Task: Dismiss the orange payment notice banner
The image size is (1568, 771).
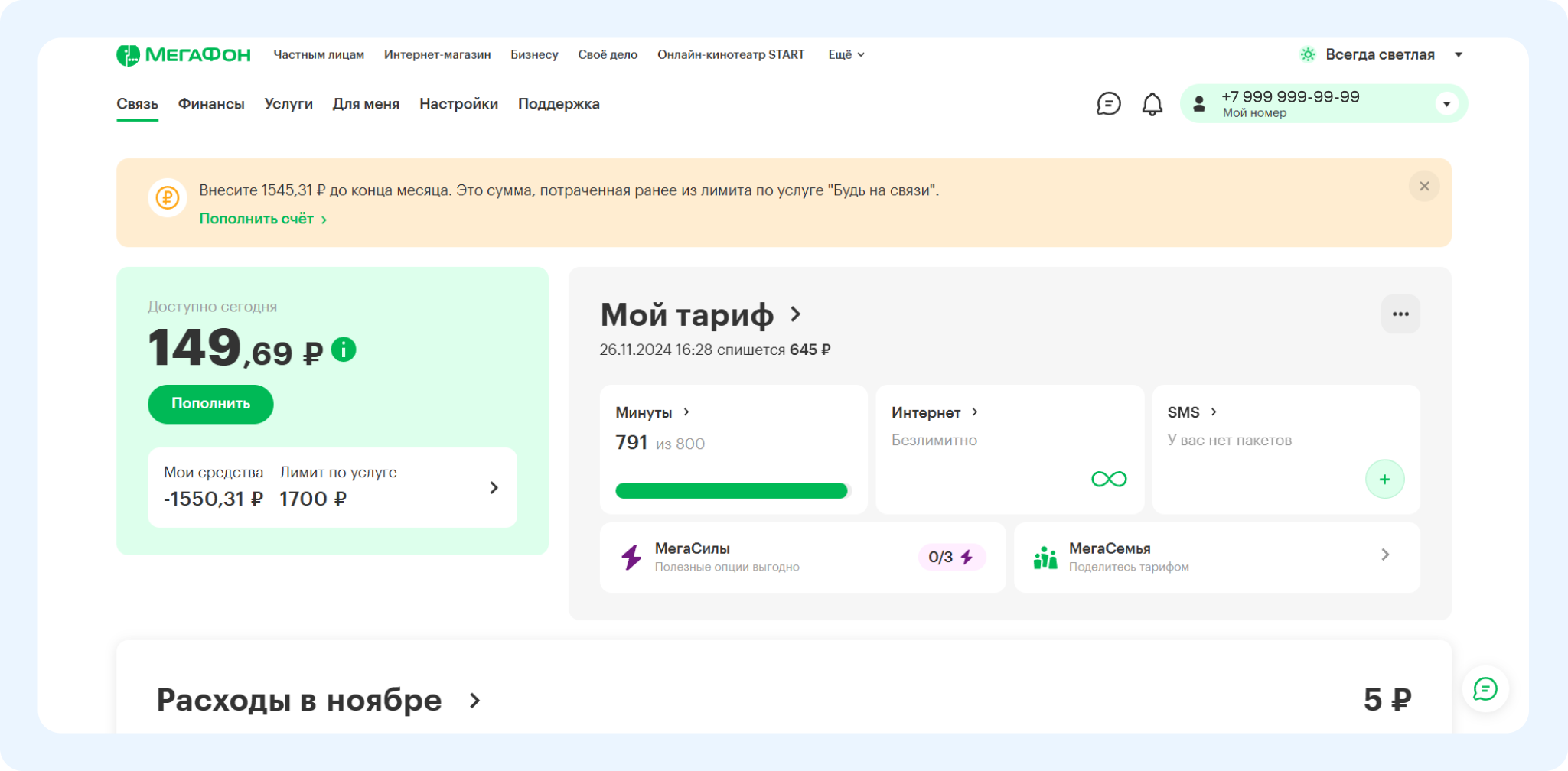Action: (x=1423, y=187)
